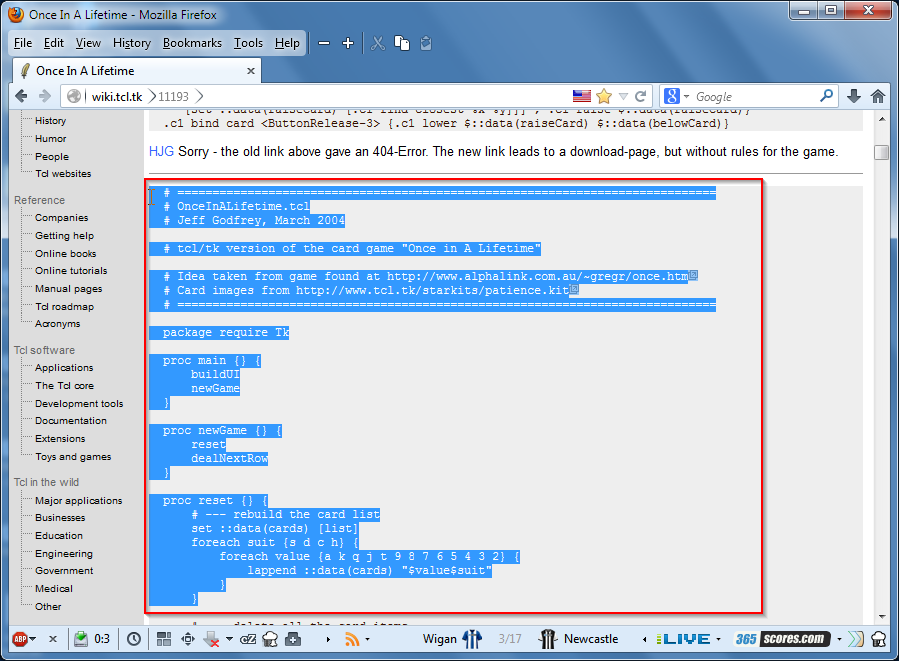
Task: Click the Wigan team kit icon
Action: tap(471, 639)
